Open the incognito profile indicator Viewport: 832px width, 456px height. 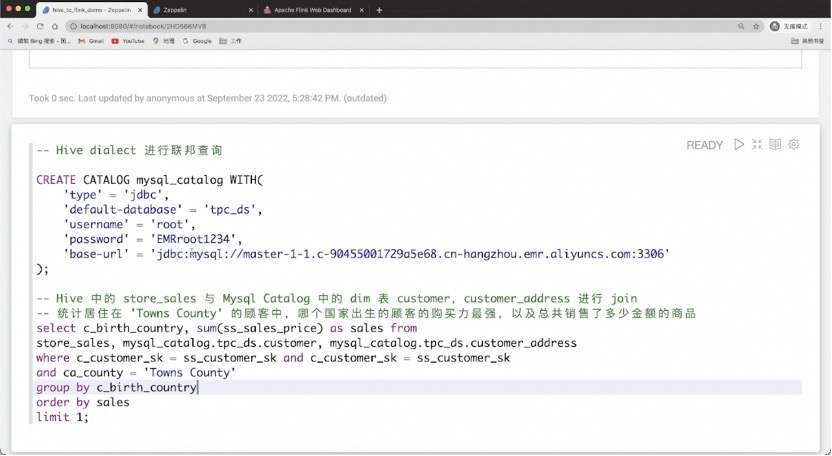pyautogui.click(x=789, y=26)
